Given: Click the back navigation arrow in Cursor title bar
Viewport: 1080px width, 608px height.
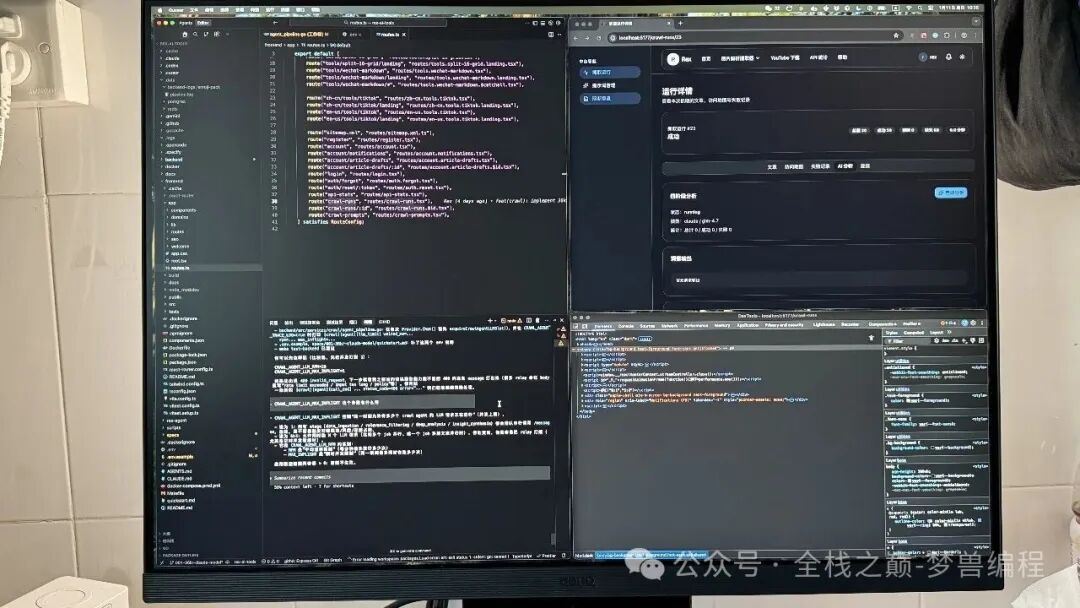Looking at the screenshot, I should click(x=275, y=23).
